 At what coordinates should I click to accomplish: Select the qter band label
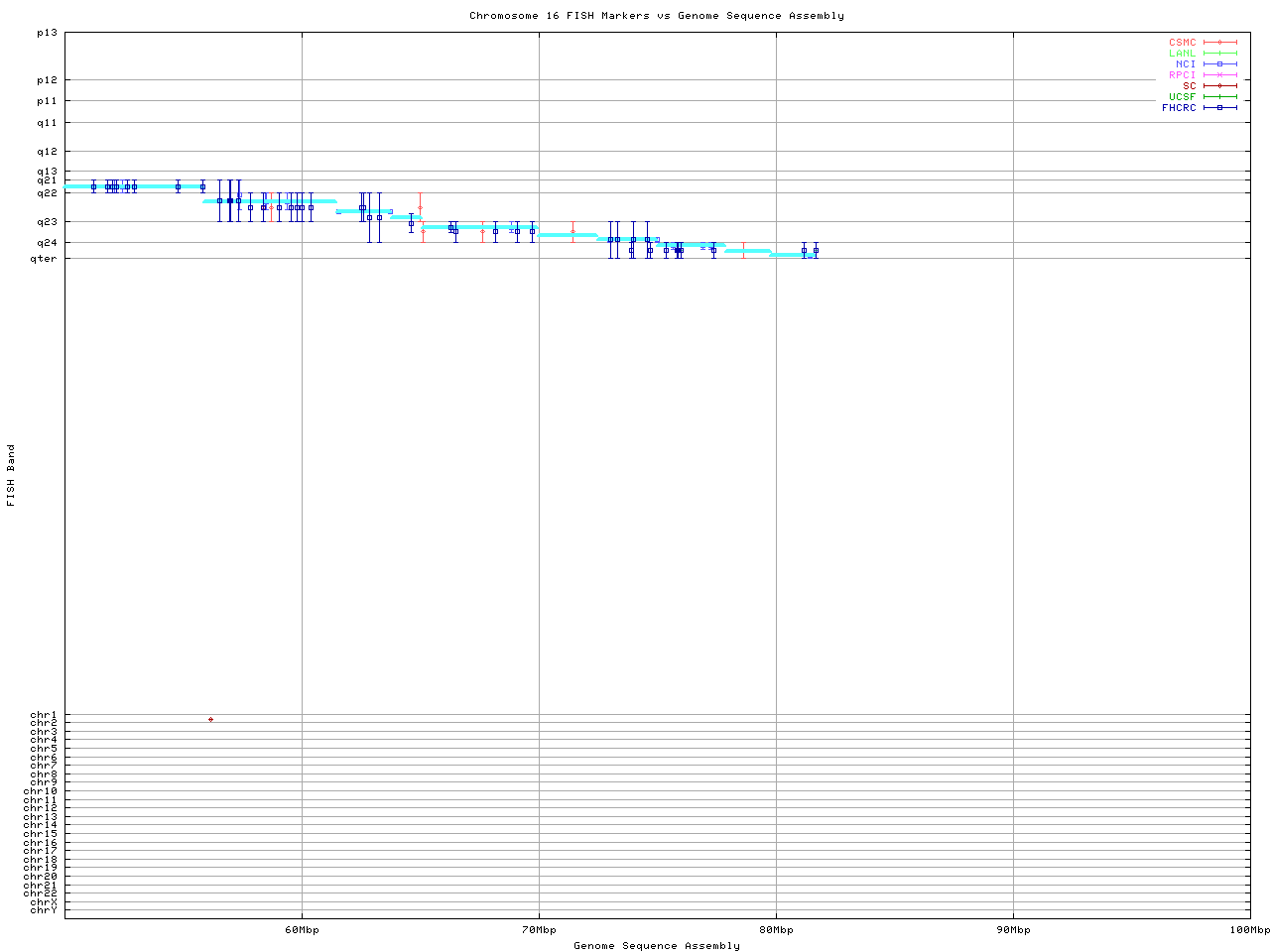point(45,259)
